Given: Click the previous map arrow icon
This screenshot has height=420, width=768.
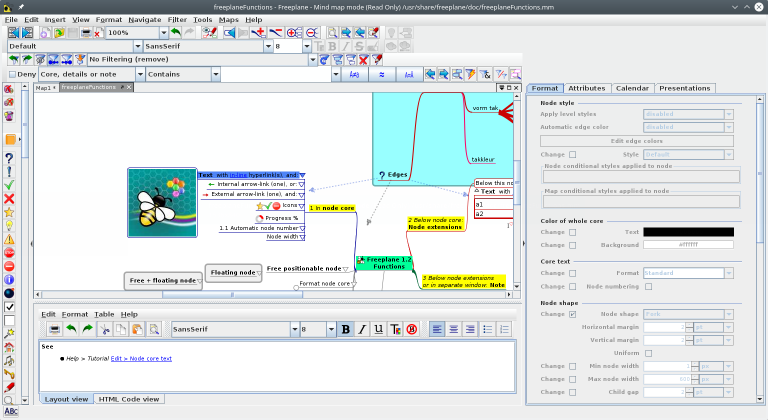Looking at the screenshot, I should (x=13, y=33).
